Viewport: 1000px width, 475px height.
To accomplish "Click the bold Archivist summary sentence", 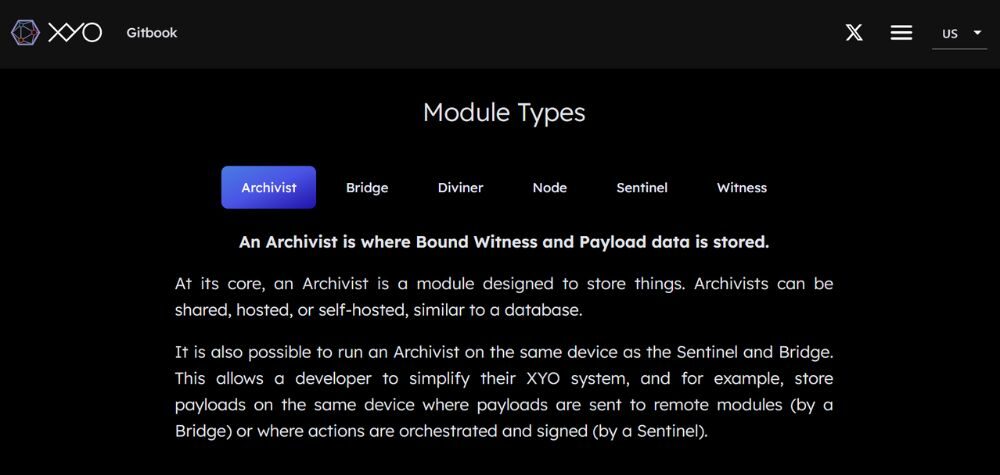I will tap(504, 242).
